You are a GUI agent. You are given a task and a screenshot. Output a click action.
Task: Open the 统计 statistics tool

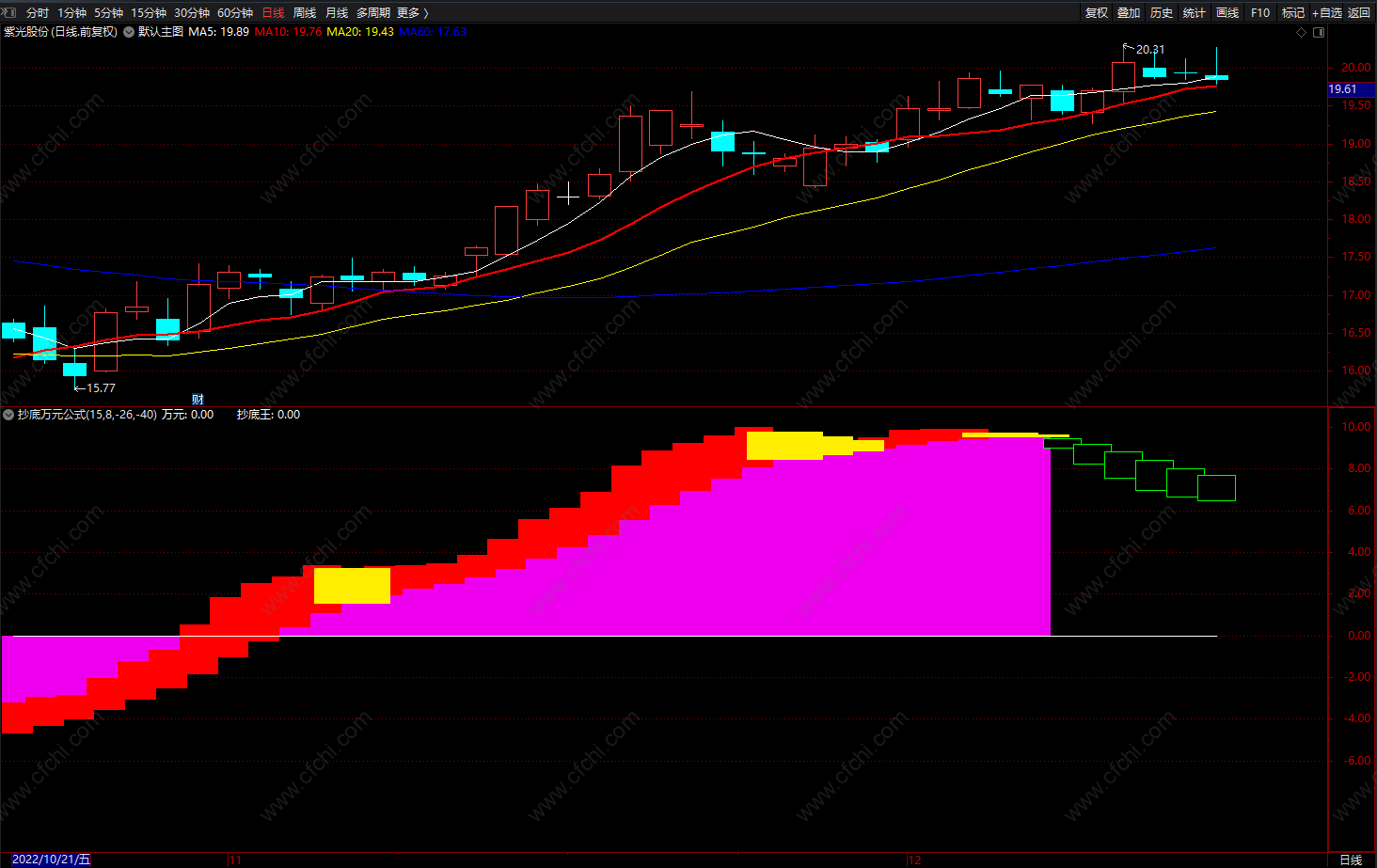pyautogui.click(x=1195, y=13)
